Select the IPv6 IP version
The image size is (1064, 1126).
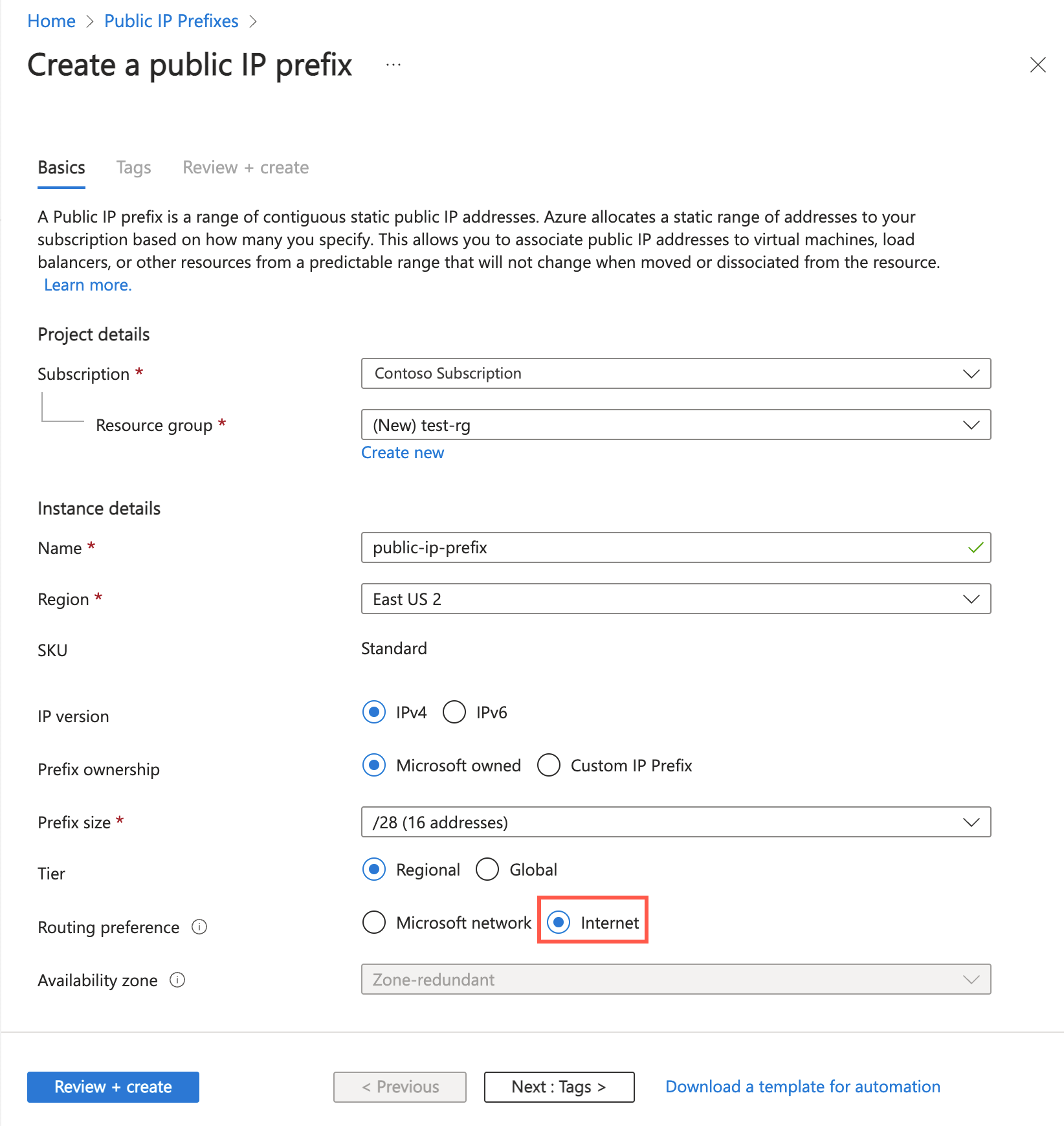coord(454,712)
